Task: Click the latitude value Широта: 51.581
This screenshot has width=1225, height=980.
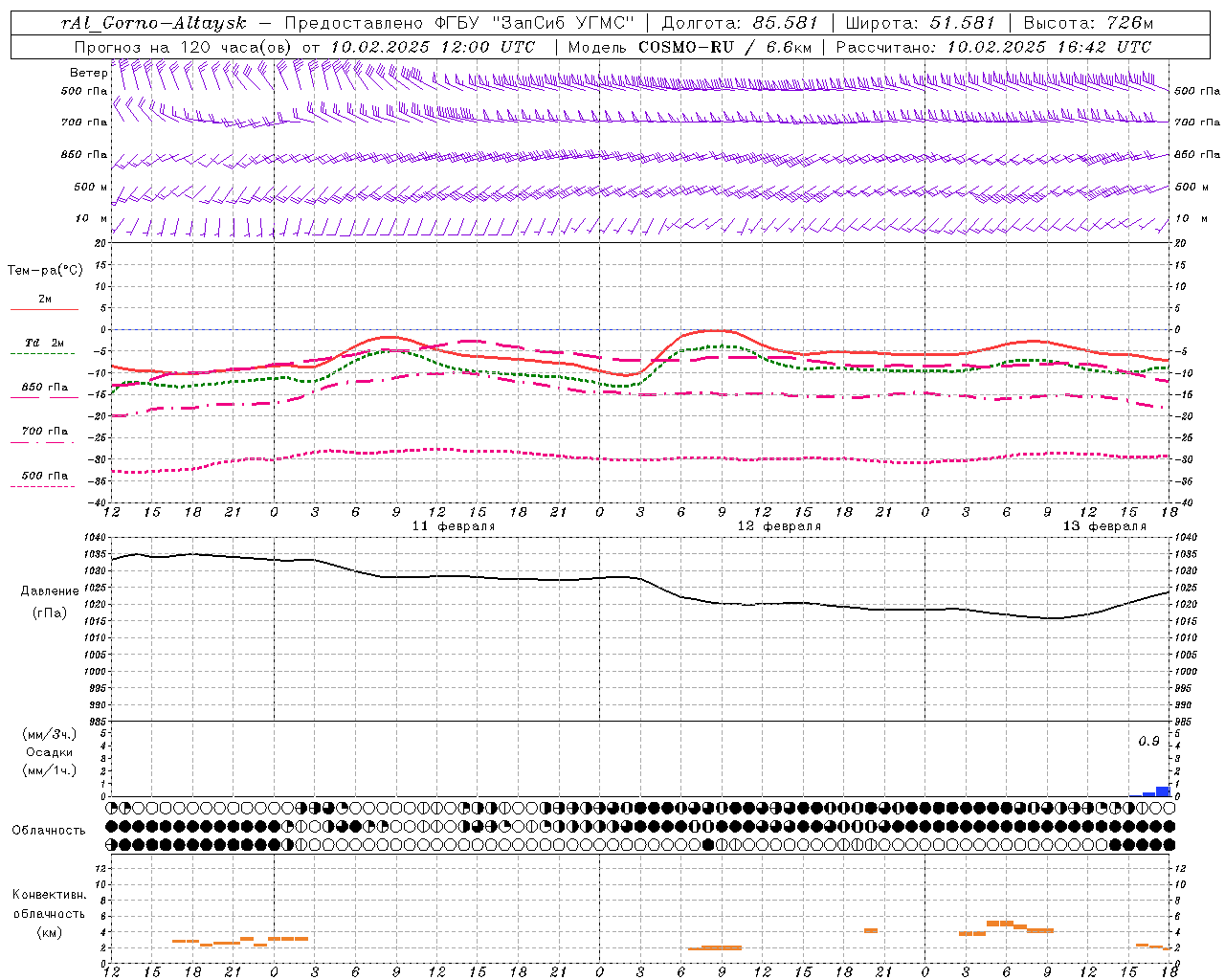Action: tap(921, 23)
